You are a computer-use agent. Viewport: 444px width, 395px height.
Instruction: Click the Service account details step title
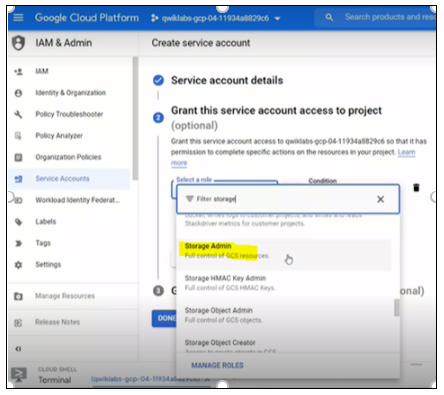point(227,80)
